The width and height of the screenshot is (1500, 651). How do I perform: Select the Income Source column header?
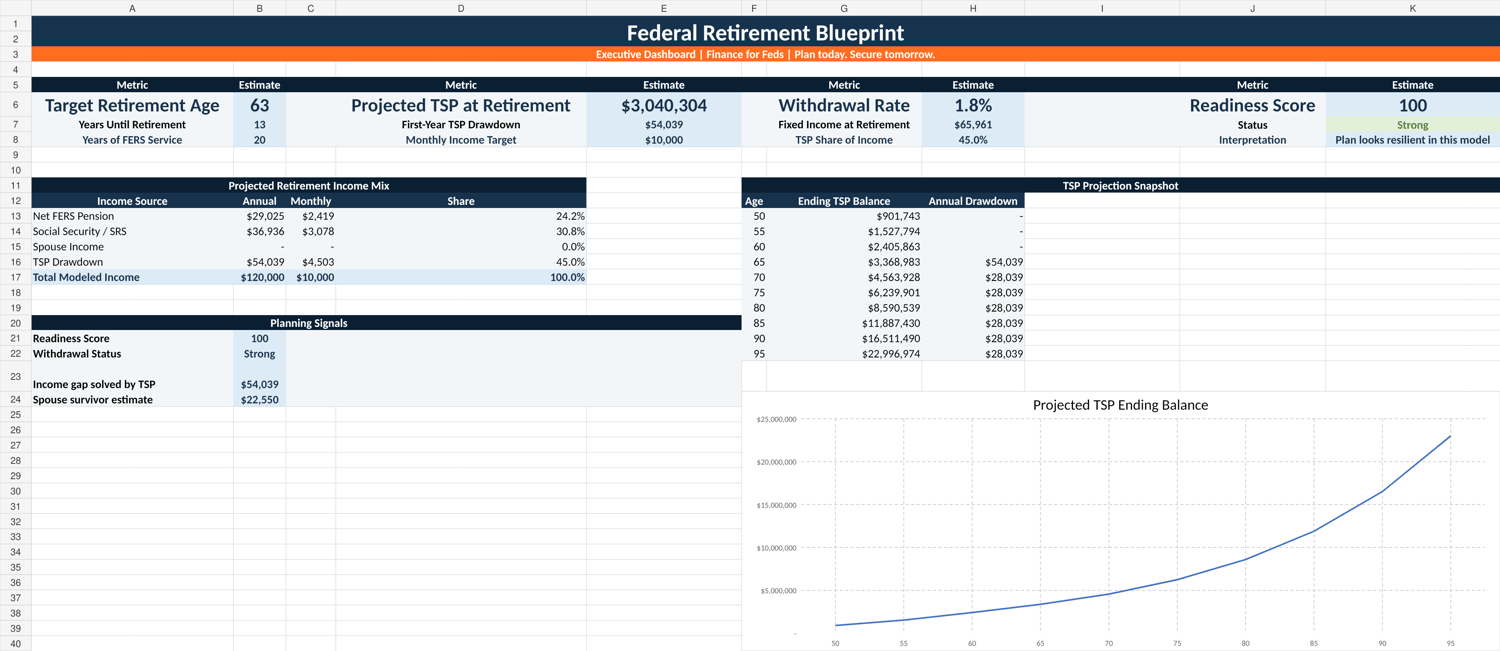[132, 201]
